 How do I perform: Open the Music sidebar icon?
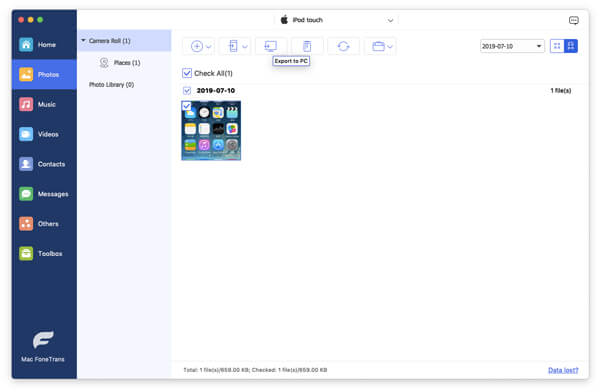click(26, 104)
